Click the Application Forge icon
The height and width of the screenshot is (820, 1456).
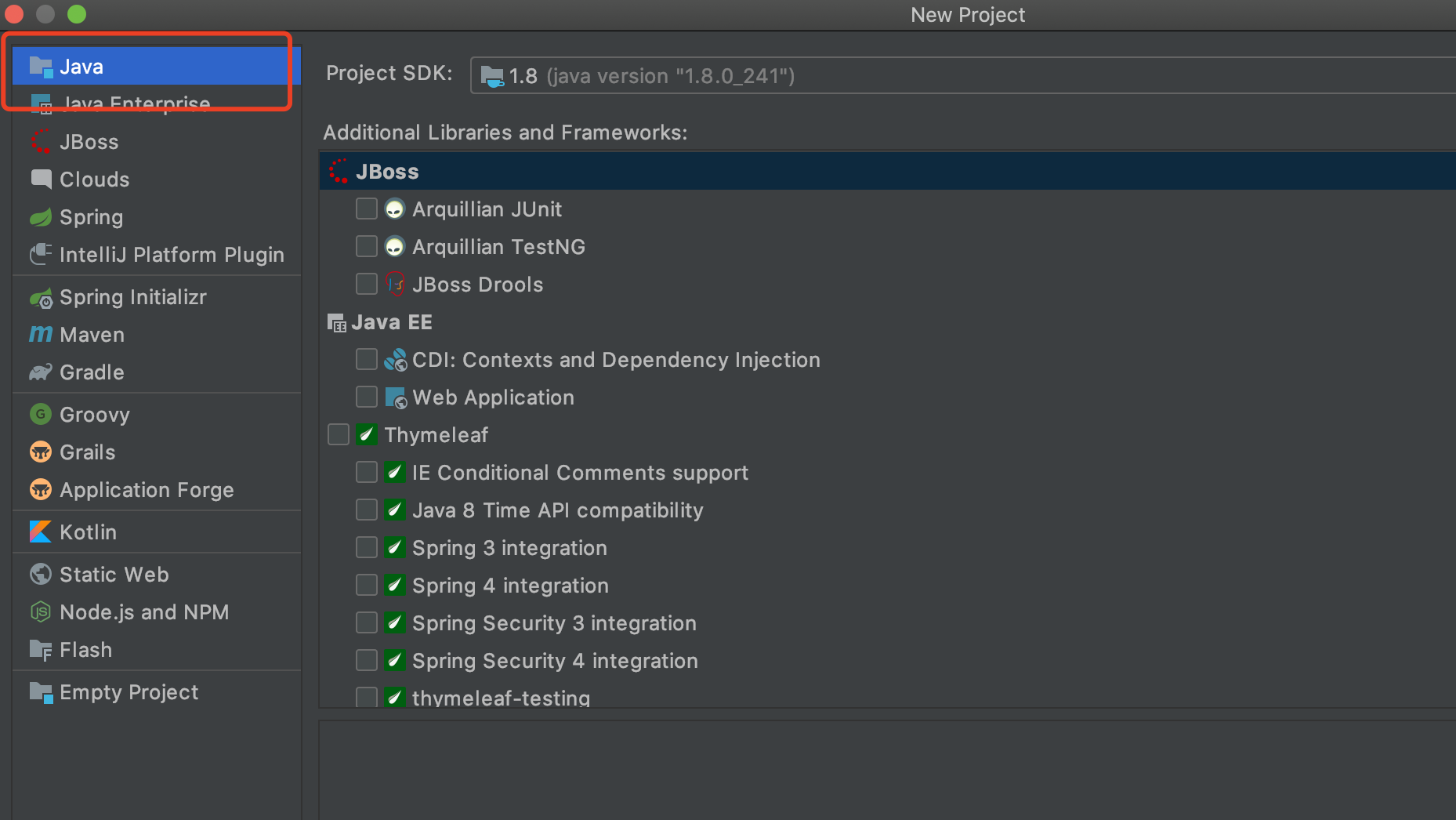pyautogui.click(x=41, y=490)
